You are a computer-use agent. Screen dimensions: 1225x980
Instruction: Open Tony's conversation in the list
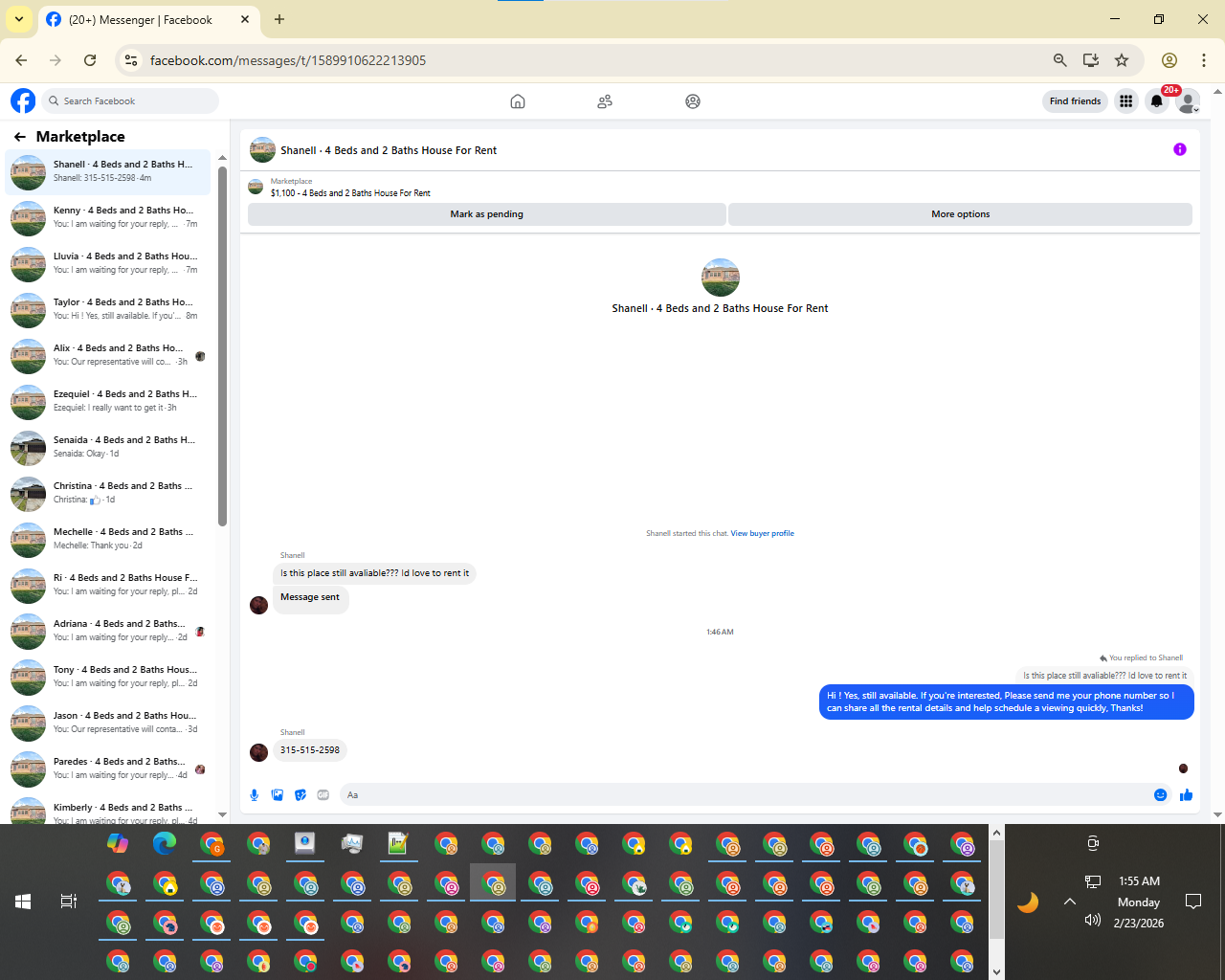pyautogui.click(x=107, y=677)
